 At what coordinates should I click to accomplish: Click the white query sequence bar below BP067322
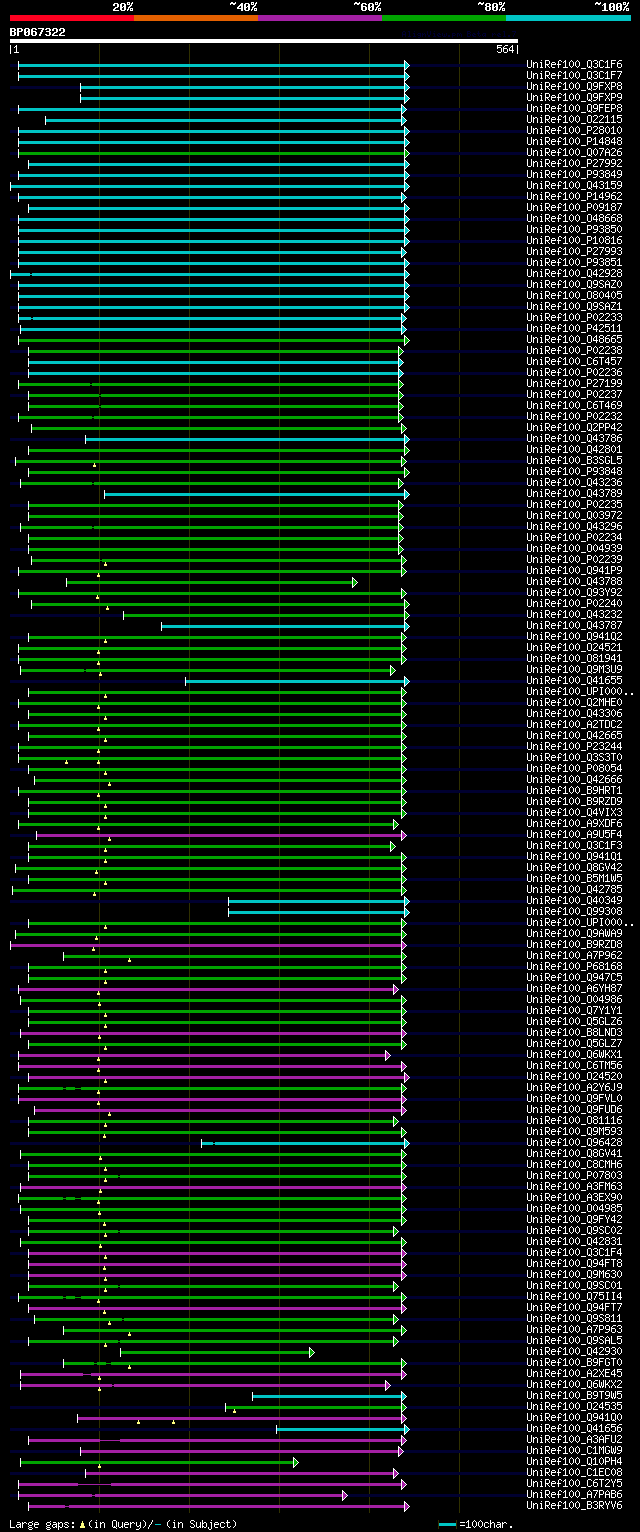tap(263, 41)
